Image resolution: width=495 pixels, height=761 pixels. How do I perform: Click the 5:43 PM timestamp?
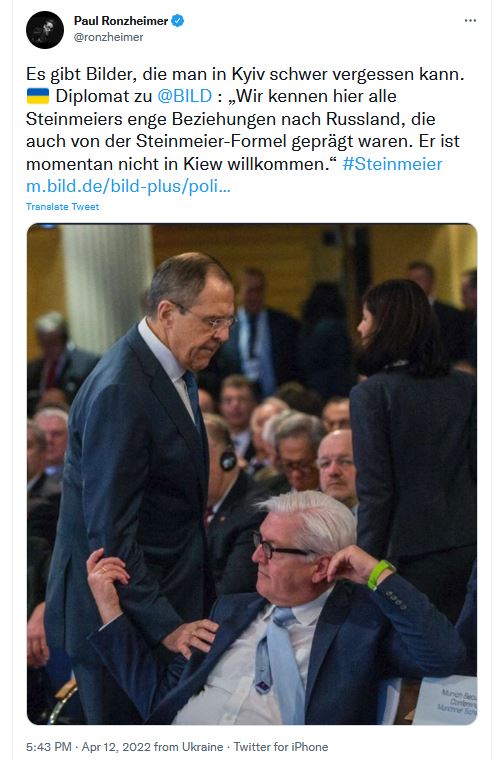(x=49, y=746)
